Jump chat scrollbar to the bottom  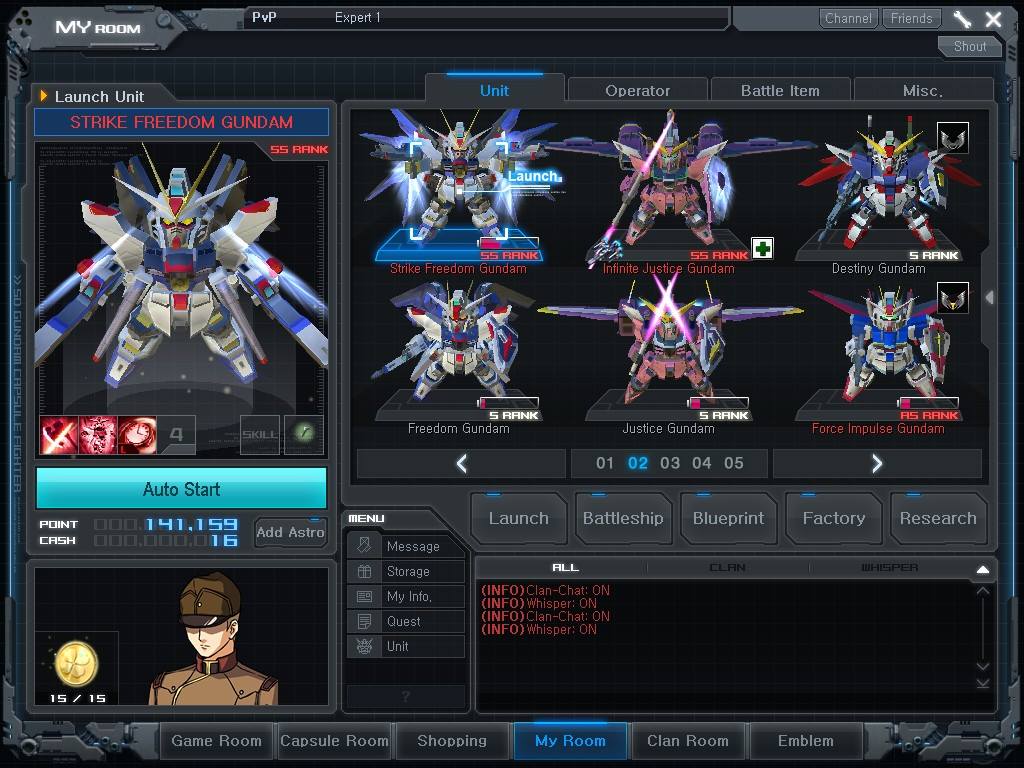983,684
